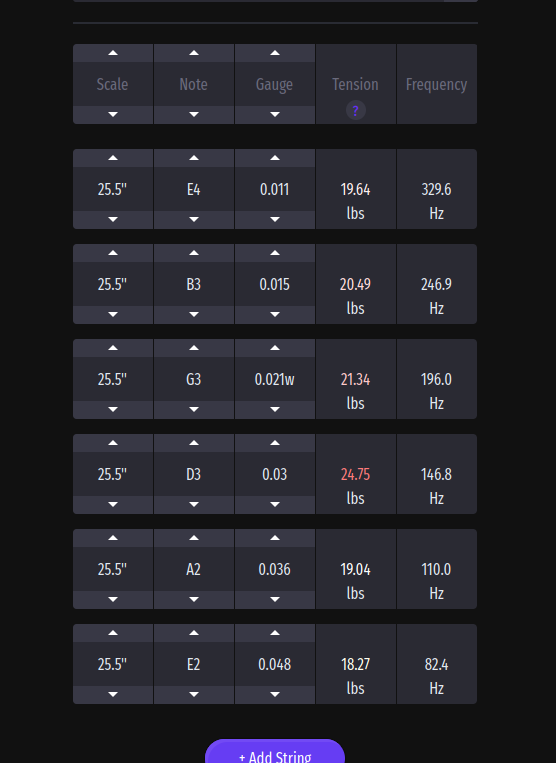Decrease the gauge of the G3 string
Image resolution: width=556 pixels, height=763 pixels.
pos(275,410)
